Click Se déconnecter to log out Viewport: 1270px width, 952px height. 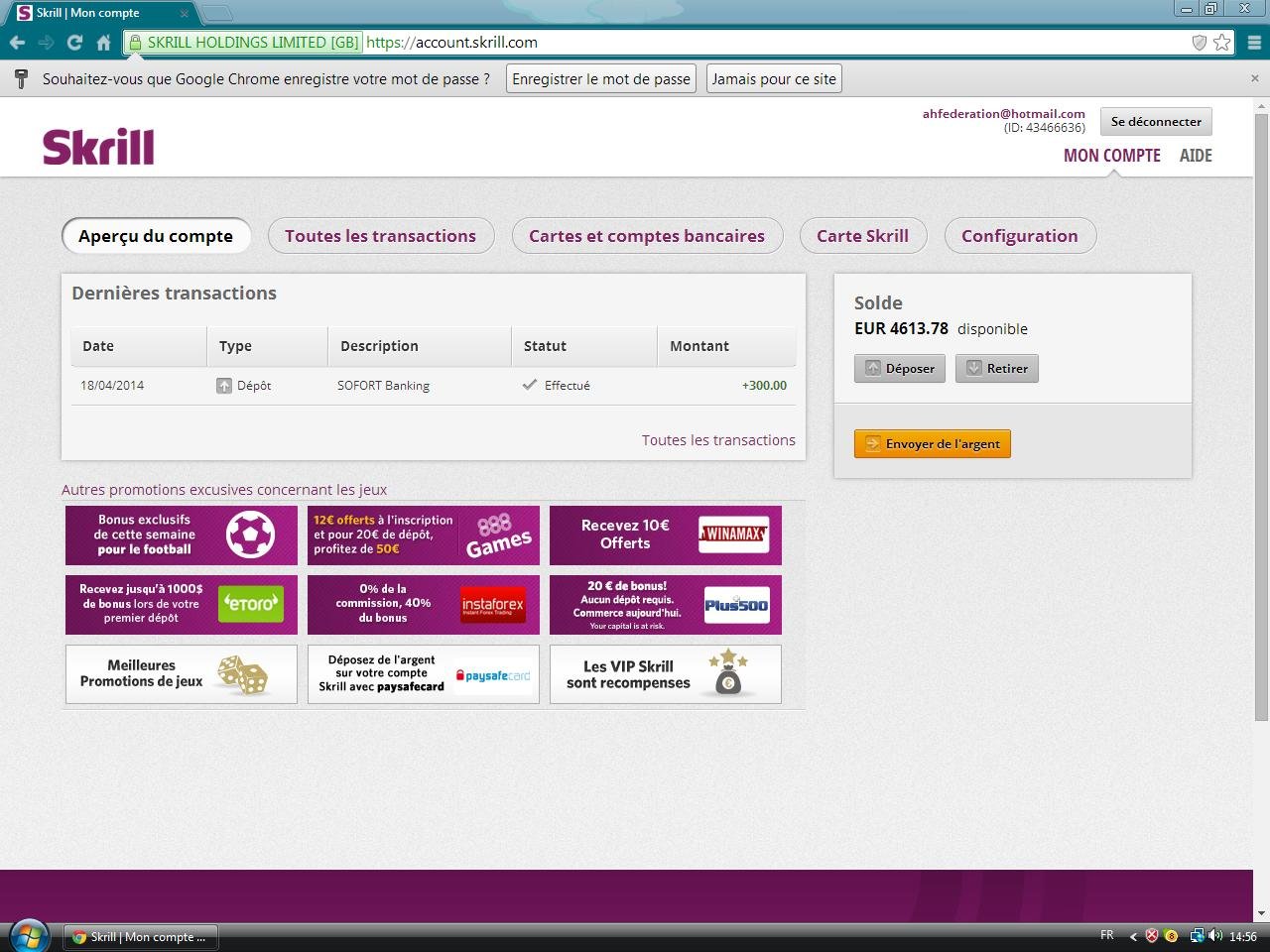pos(1156,122)
